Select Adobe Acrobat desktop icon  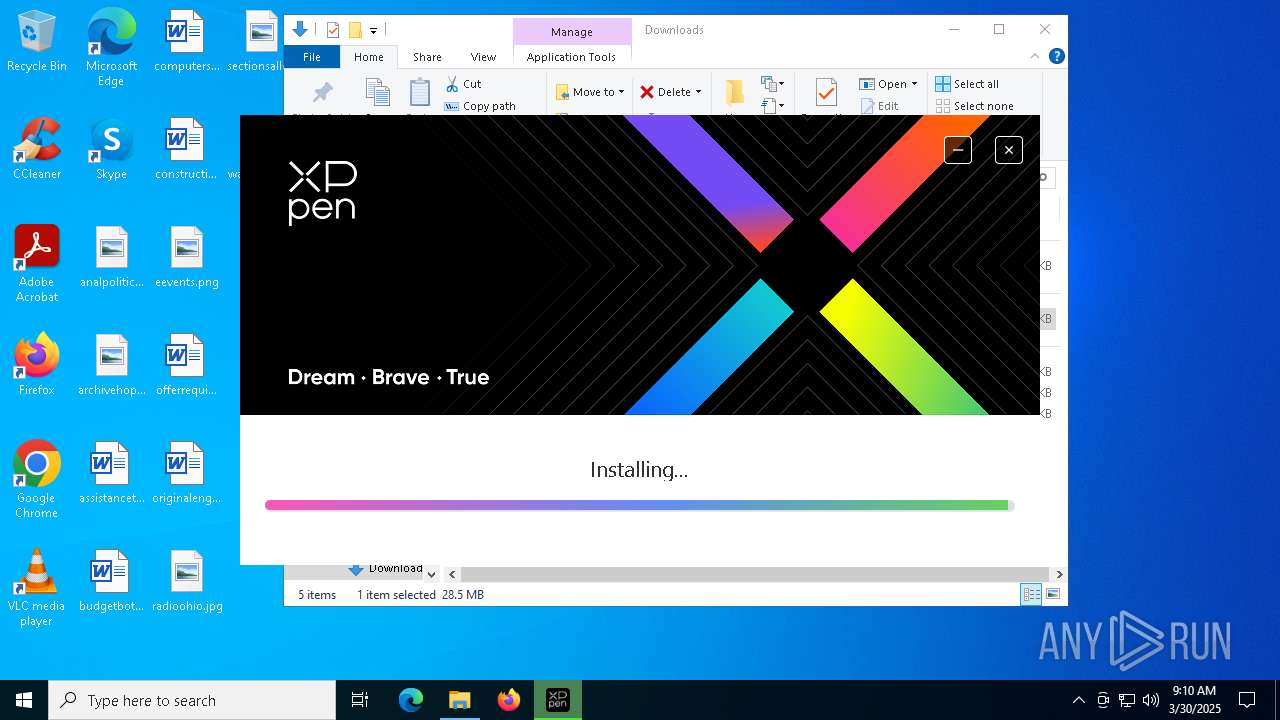[x=37, y=264]
